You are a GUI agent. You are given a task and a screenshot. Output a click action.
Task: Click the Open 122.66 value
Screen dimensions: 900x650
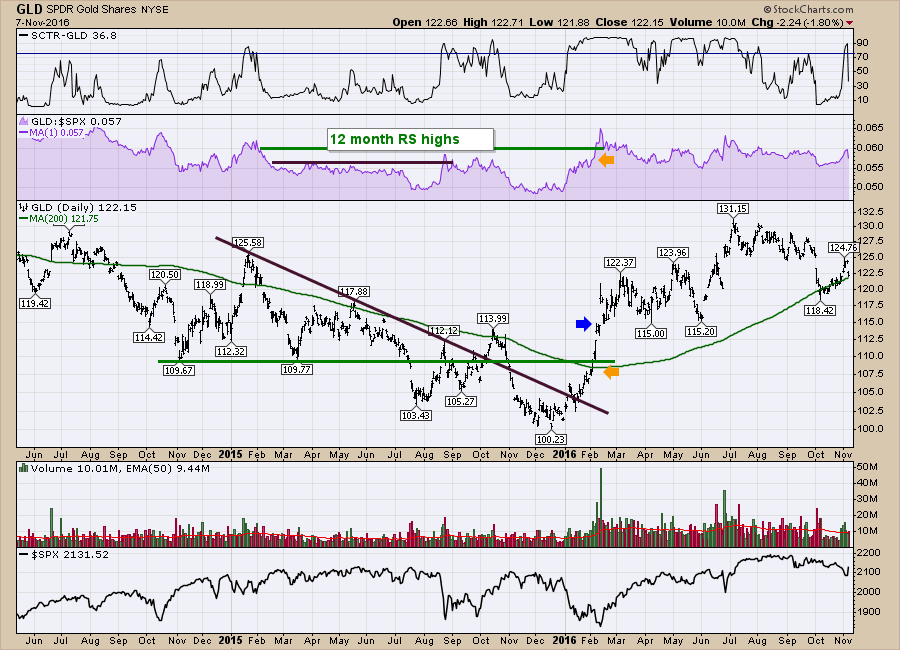425,22
